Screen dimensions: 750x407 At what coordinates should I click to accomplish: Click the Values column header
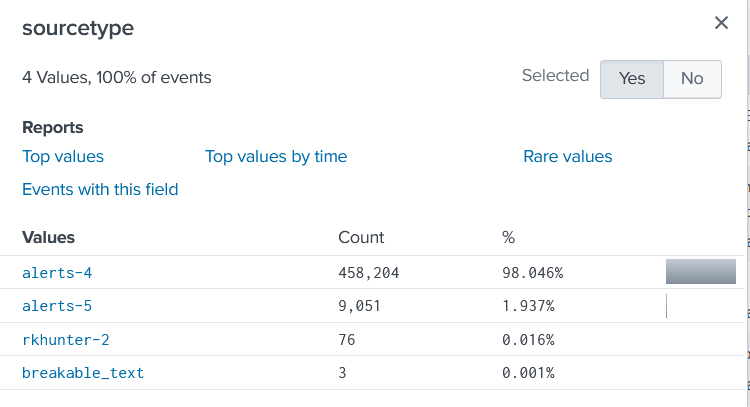click(48, 237)
